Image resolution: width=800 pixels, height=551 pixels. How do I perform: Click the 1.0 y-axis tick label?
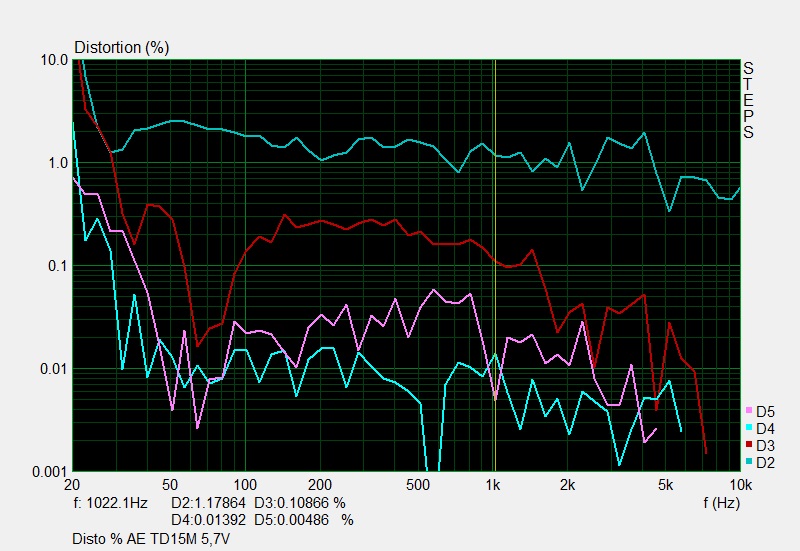point(58,163)
